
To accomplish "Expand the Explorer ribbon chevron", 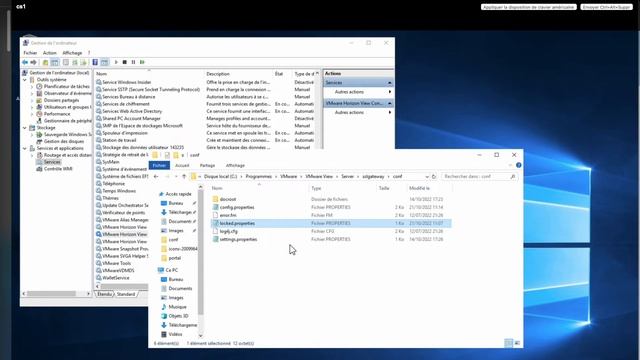I will click(510, 165).
